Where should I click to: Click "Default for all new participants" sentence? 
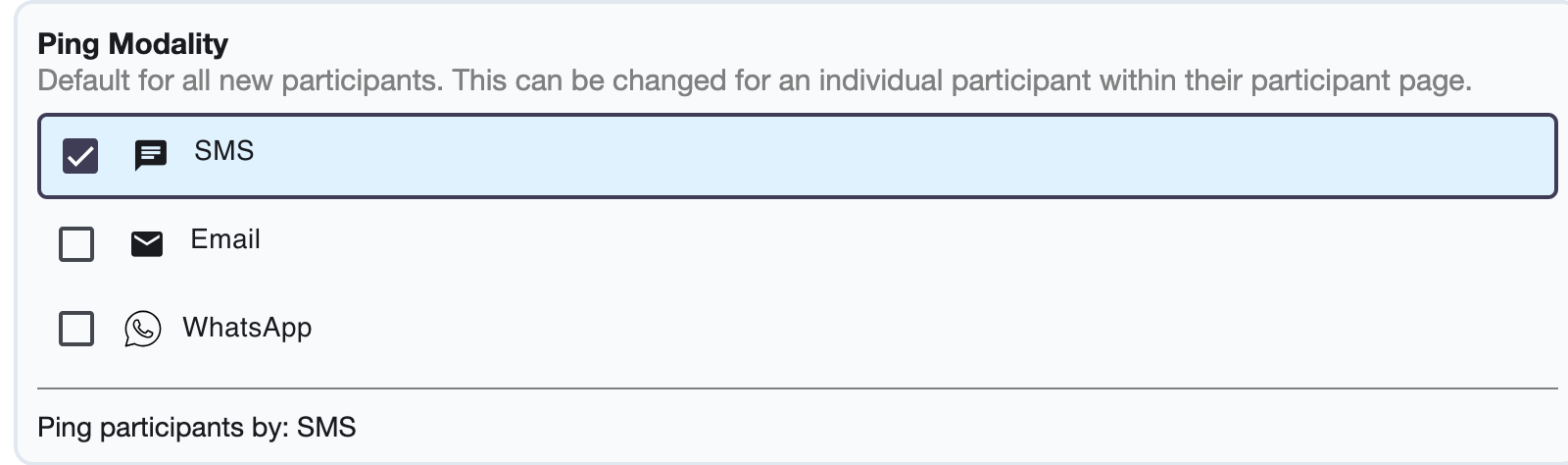click(240, 80)
